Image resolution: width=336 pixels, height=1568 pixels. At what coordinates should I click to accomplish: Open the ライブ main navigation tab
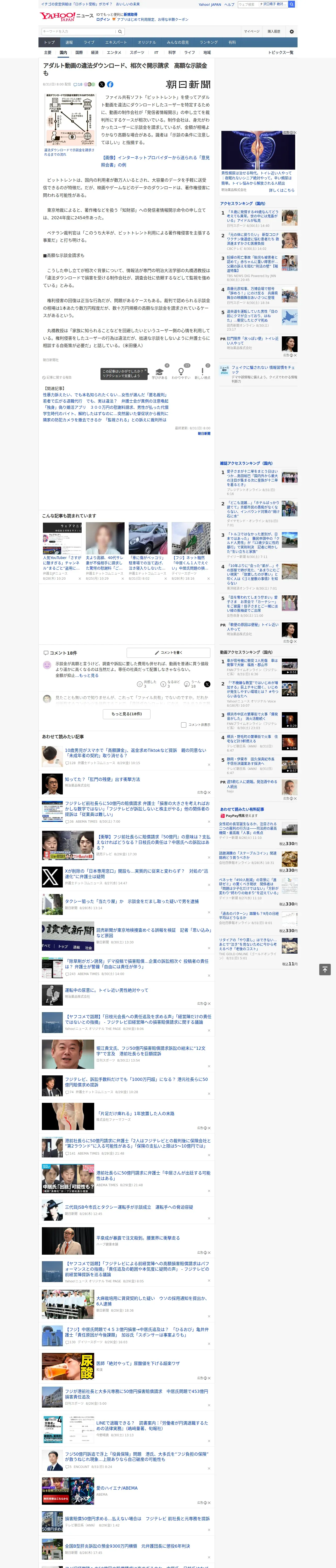[89, 43]
